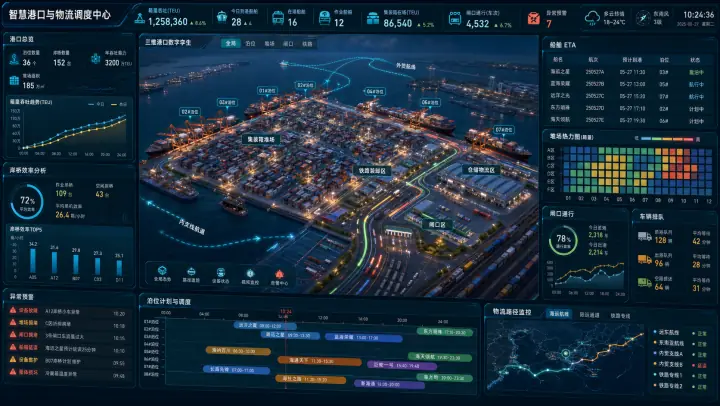Screen dimensions: 720x406
Task: Switch to the 泊位 tab
Action: (250, 43)
